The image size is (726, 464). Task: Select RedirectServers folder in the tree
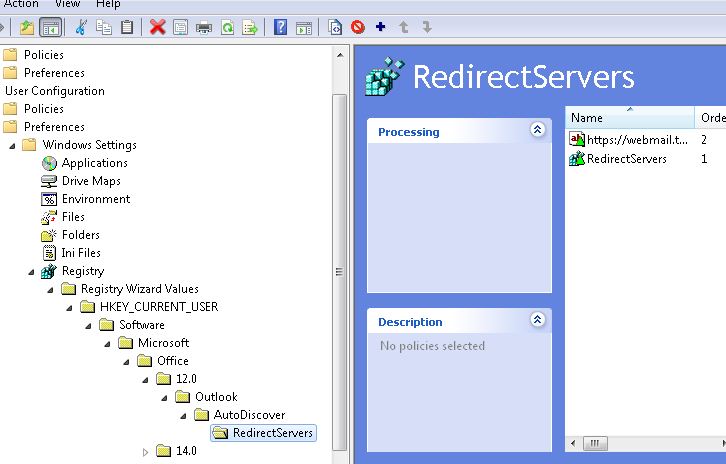pos(263,433)
